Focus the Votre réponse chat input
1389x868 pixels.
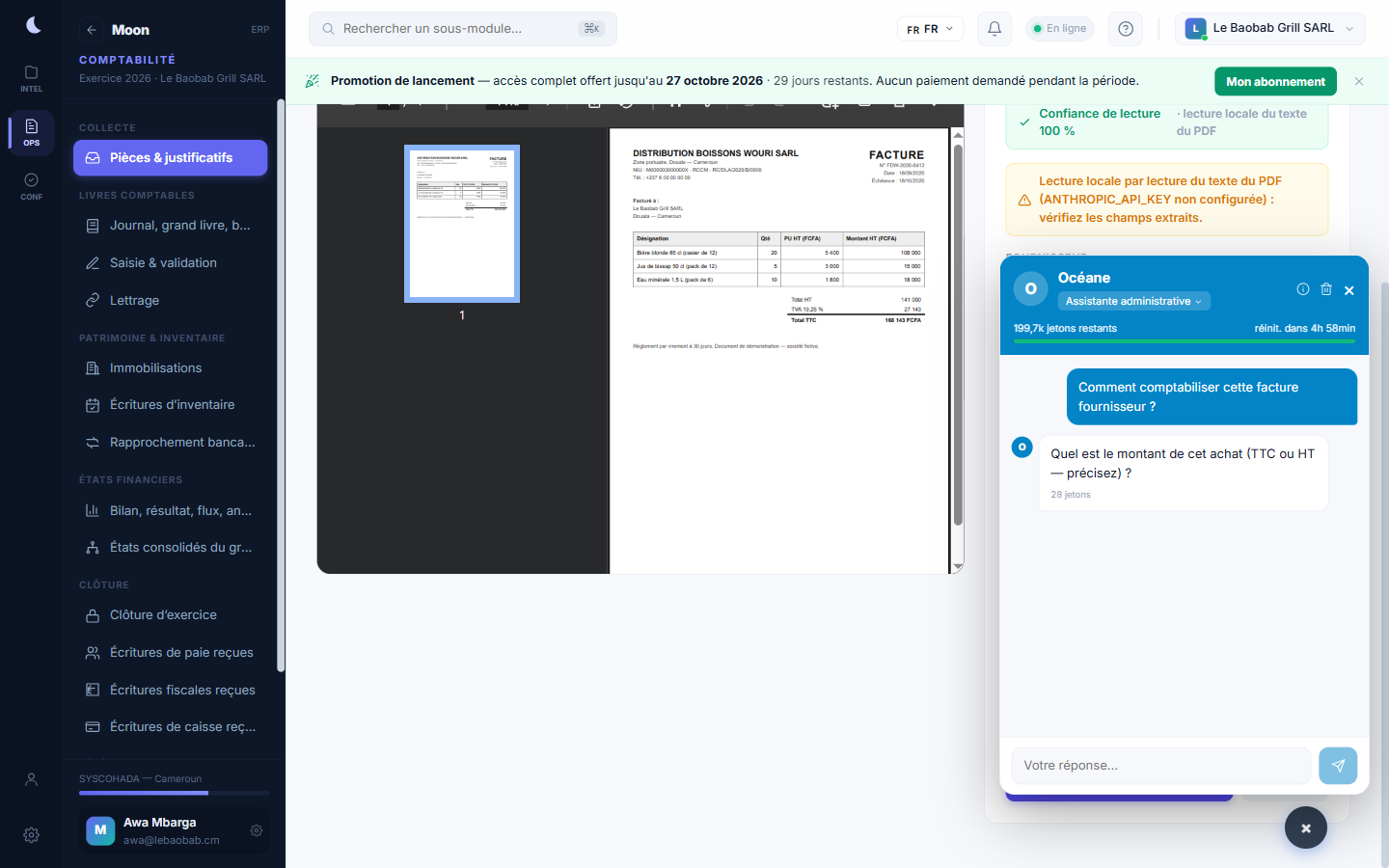(1161, 766)
